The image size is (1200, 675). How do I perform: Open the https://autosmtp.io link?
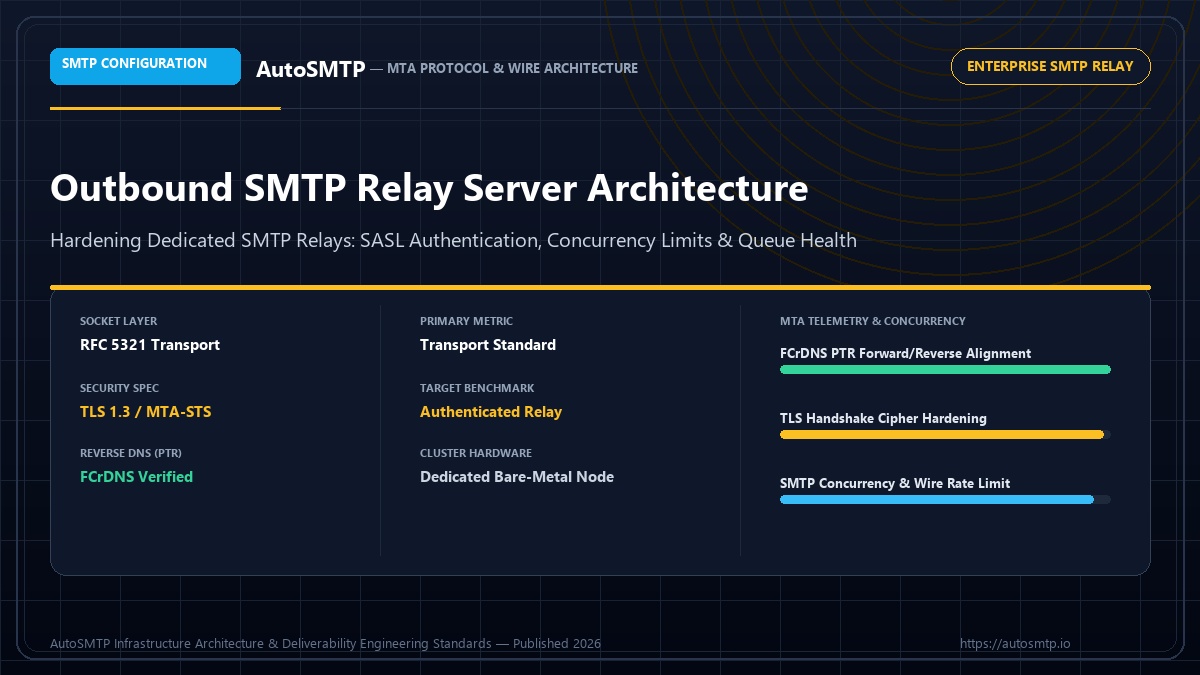pos(1015,644)
